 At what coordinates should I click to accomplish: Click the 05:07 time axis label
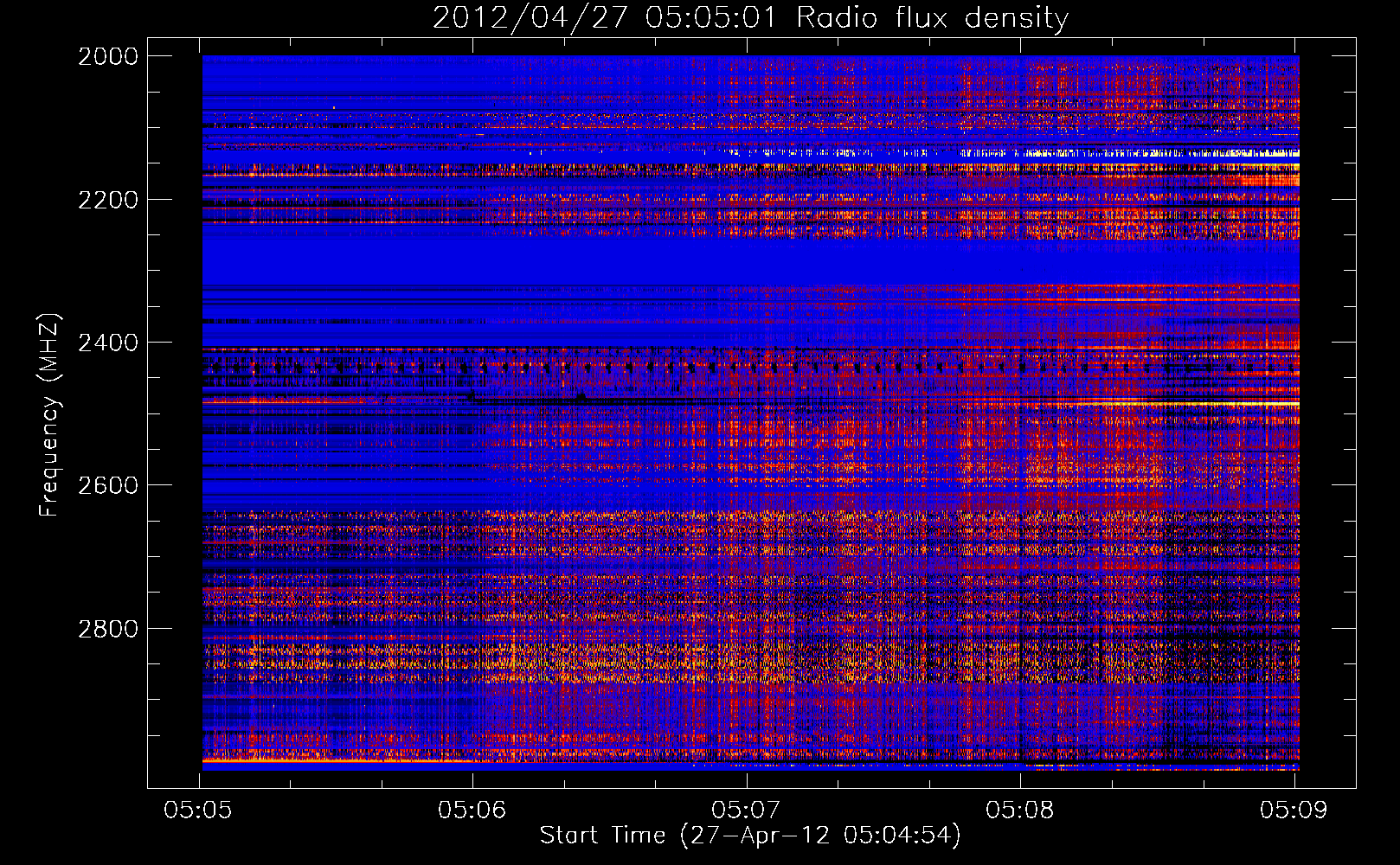(x=746, y=811)
